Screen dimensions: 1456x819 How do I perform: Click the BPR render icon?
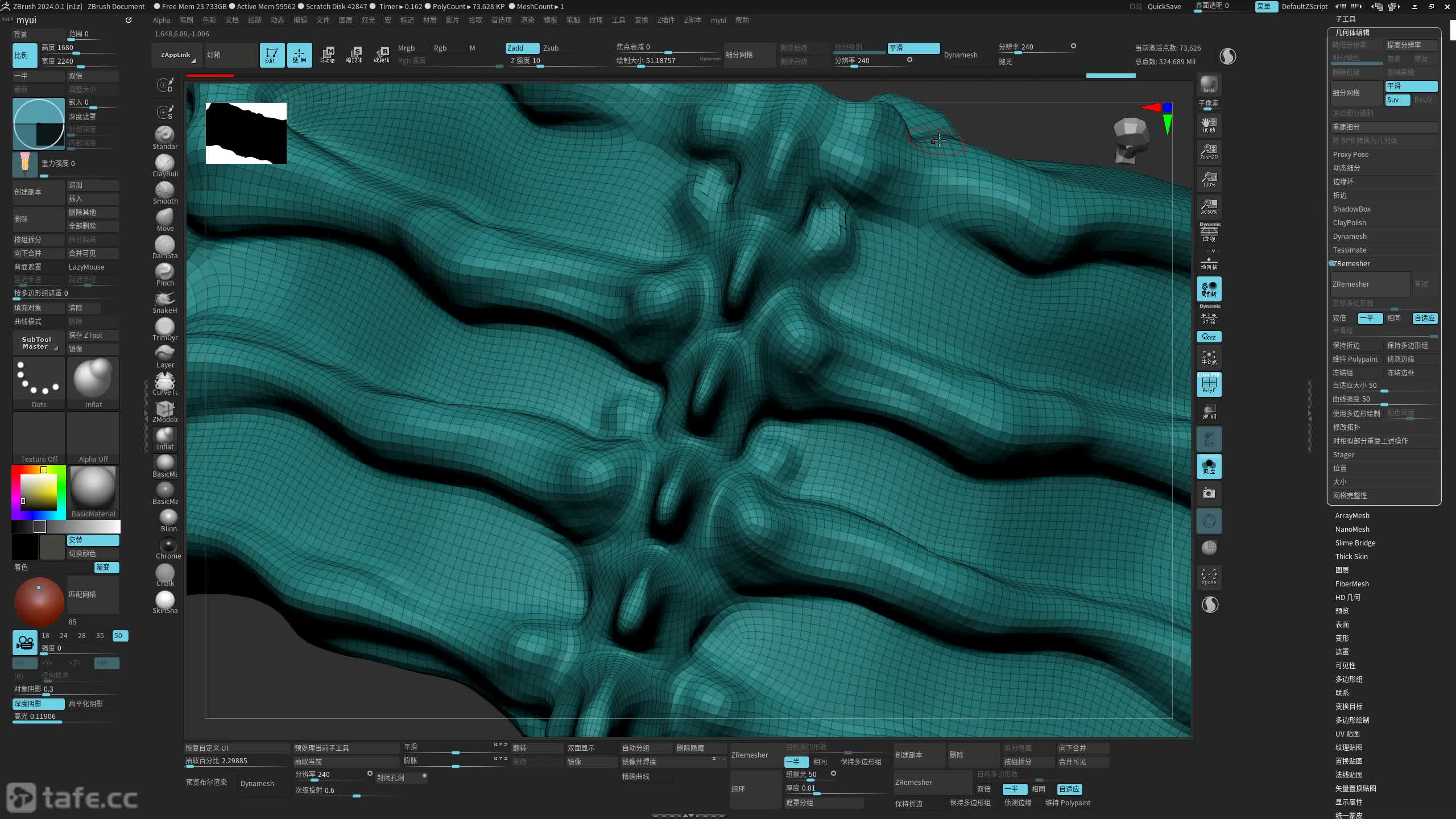(x=1209, y=85)
